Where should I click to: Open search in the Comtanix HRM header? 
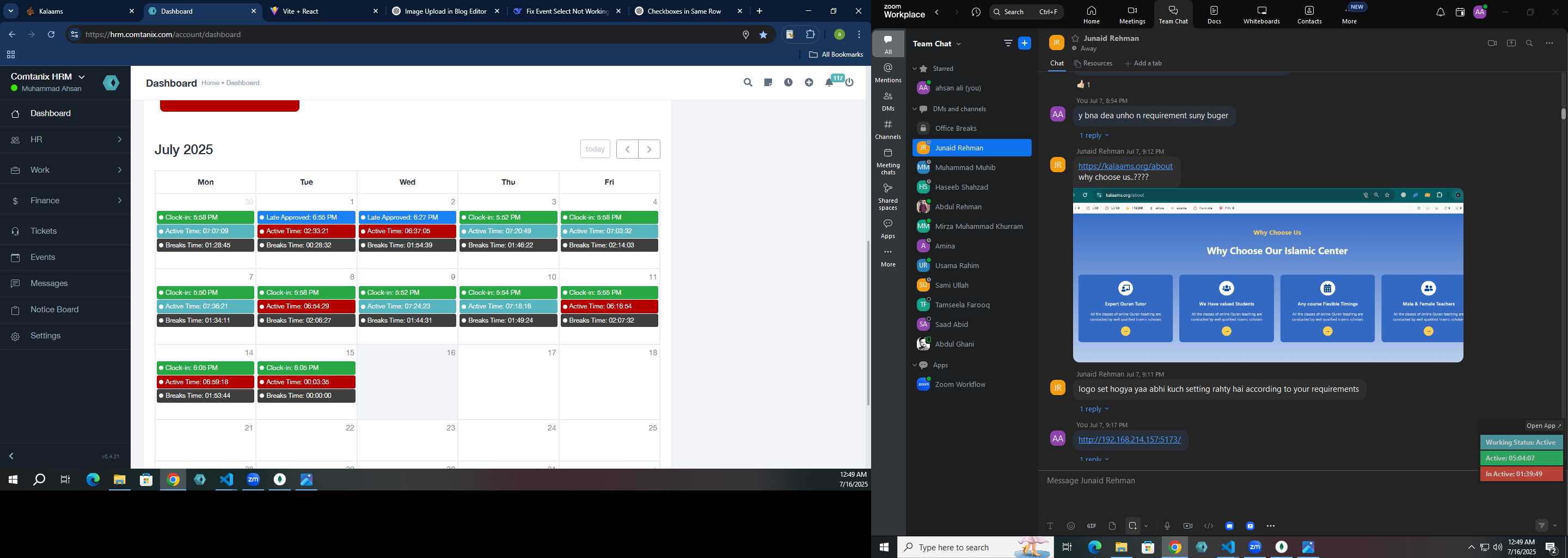click(x=748, y=83)
